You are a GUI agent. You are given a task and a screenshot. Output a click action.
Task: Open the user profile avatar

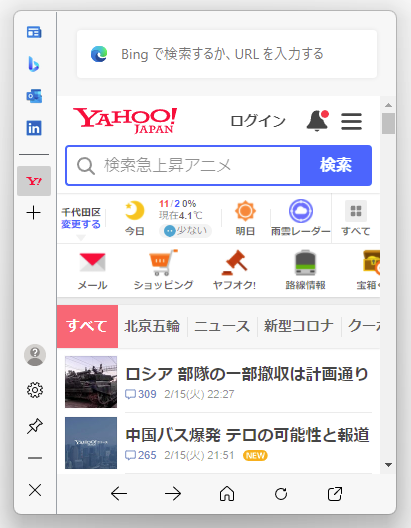coord(35,355)
